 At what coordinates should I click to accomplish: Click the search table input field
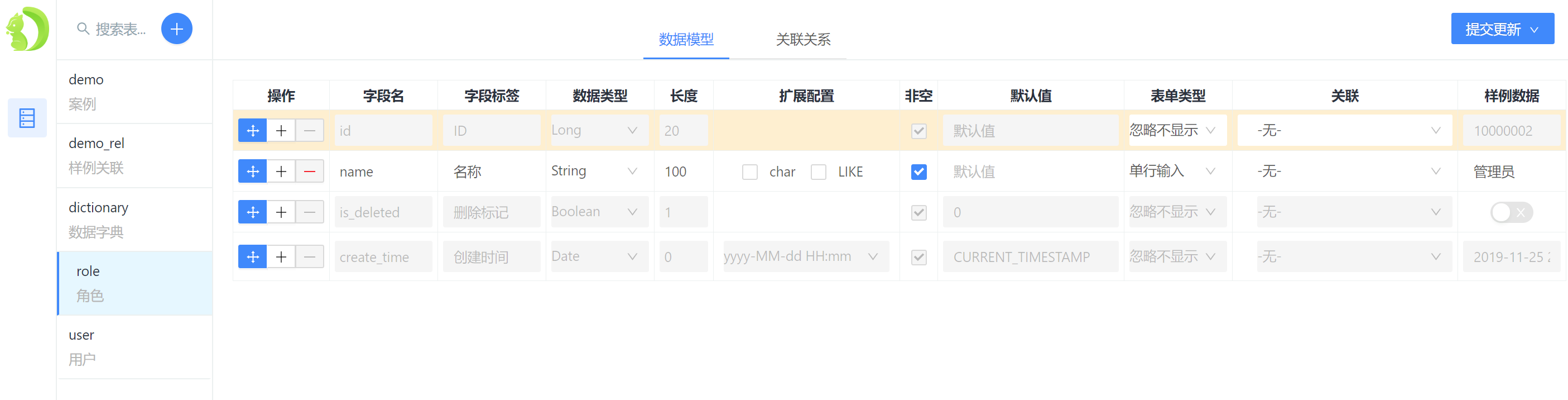122,29
